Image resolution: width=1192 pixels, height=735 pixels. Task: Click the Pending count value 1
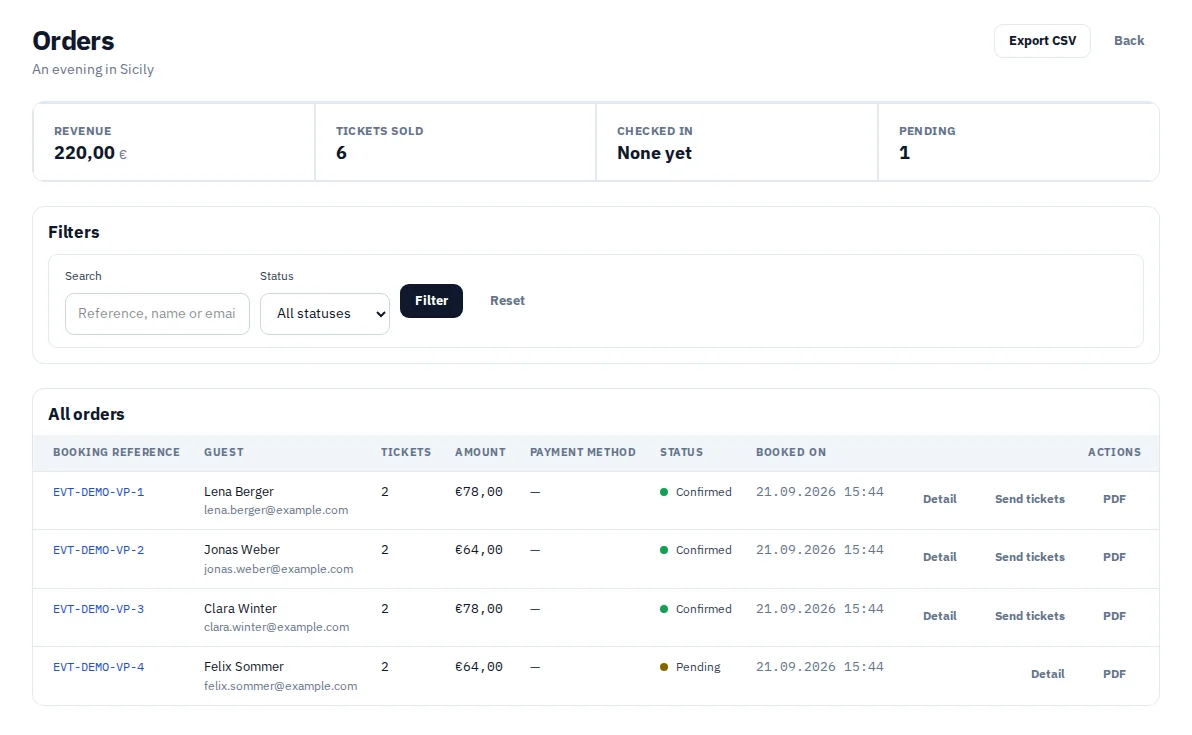pyautogui.click(x=904, y=154)
